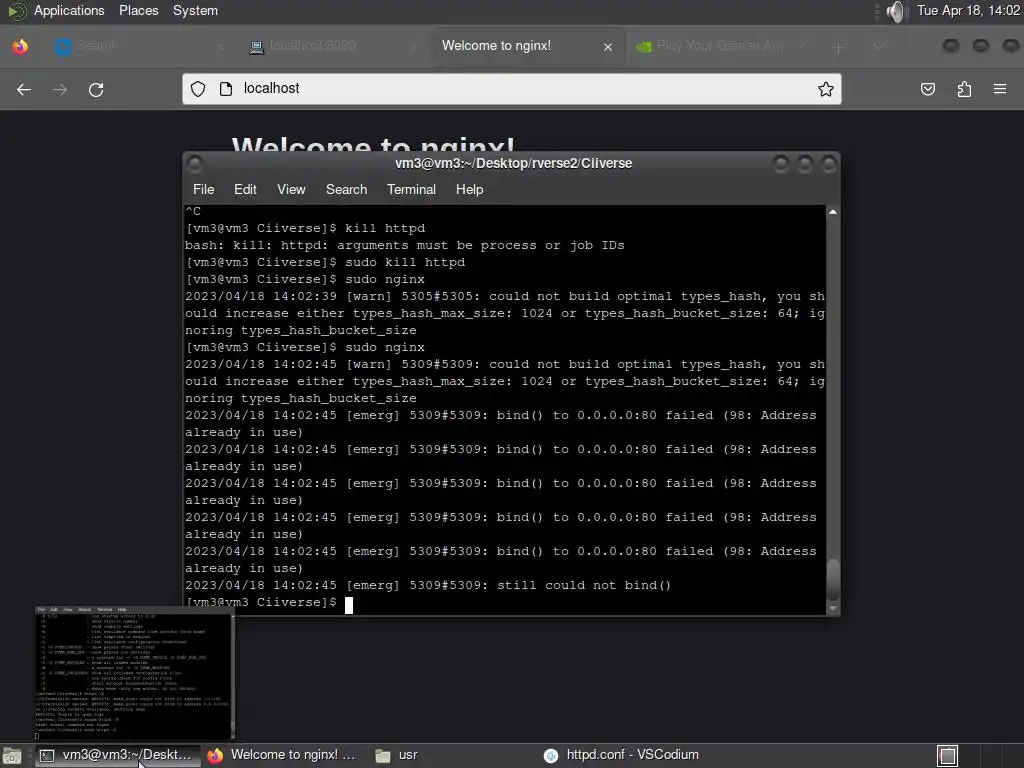Close the Welcome to nginx! tab
Screen dimensions: 1024x768
tap(608, 46)
